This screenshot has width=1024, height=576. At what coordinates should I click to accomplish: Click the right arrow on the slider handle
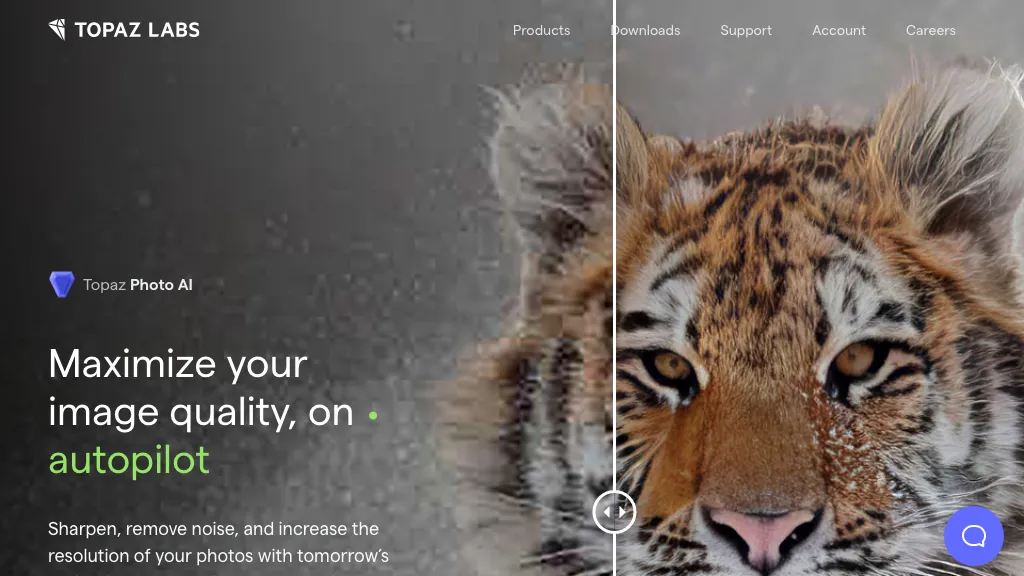click(622, 512)
